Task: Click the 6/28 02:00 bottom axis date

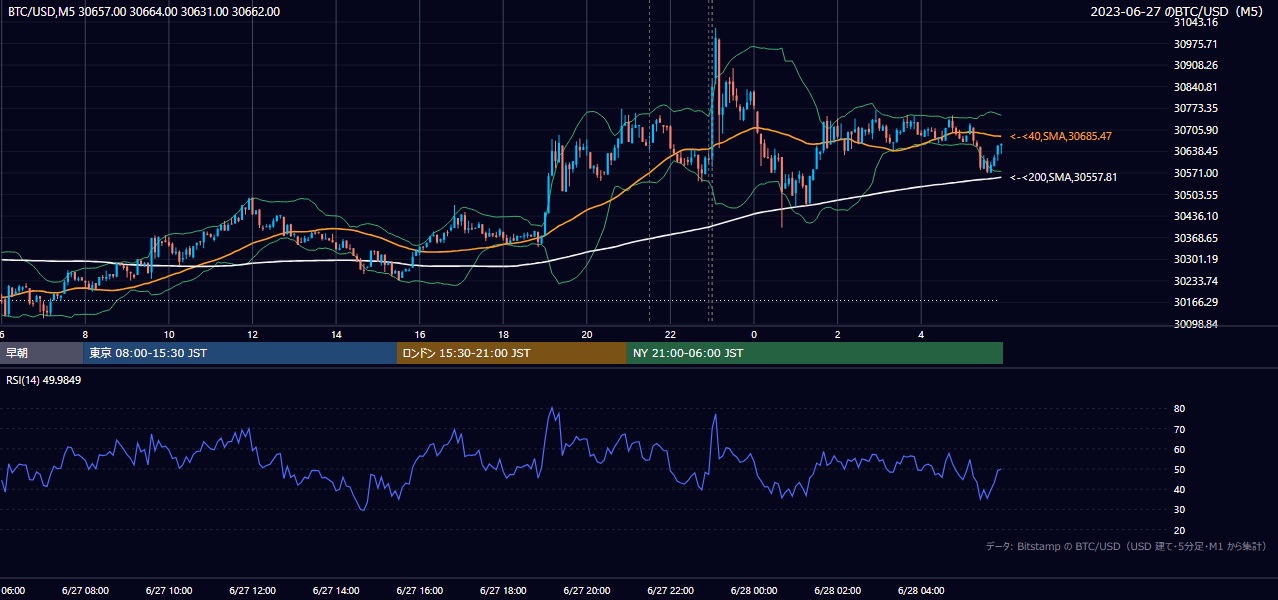Action: pyautogui.click(x=838, y=591)
